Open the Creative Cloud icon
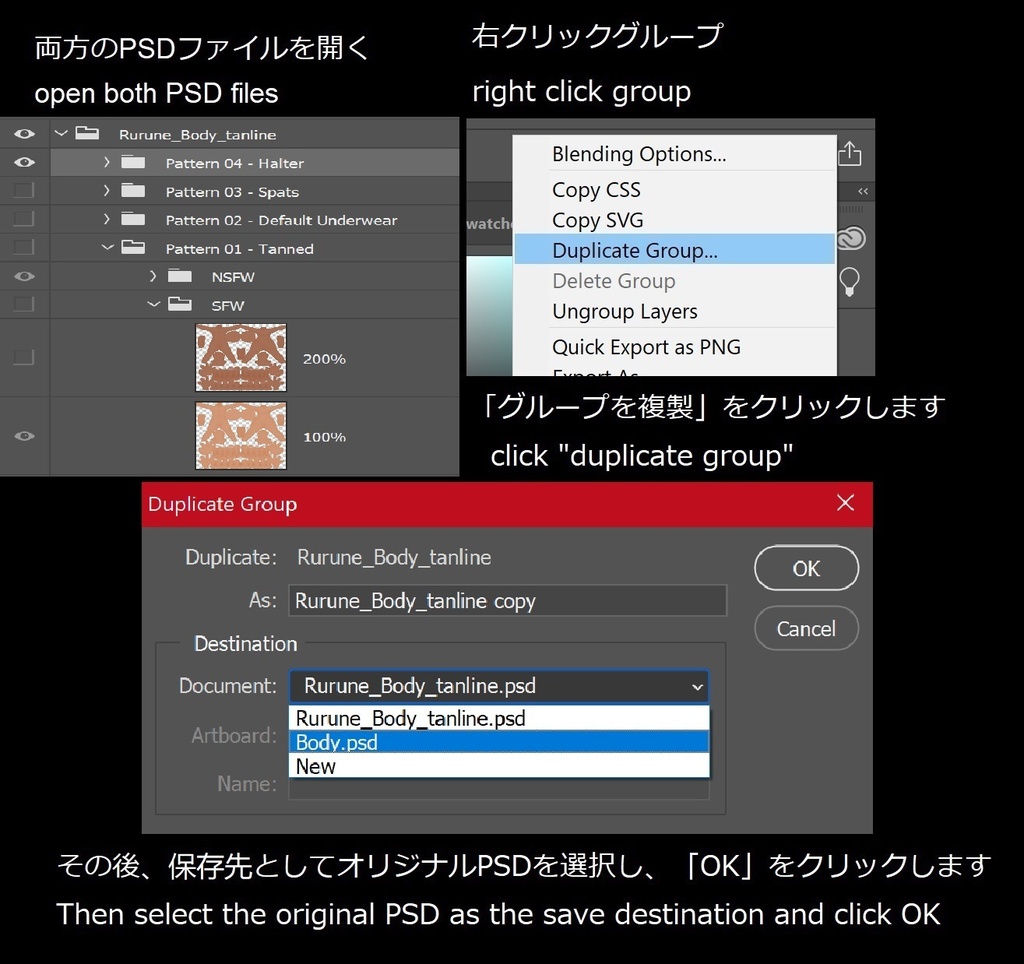Image resolution: width=1024 pixels, height=964 pixels. coord(849,238)
